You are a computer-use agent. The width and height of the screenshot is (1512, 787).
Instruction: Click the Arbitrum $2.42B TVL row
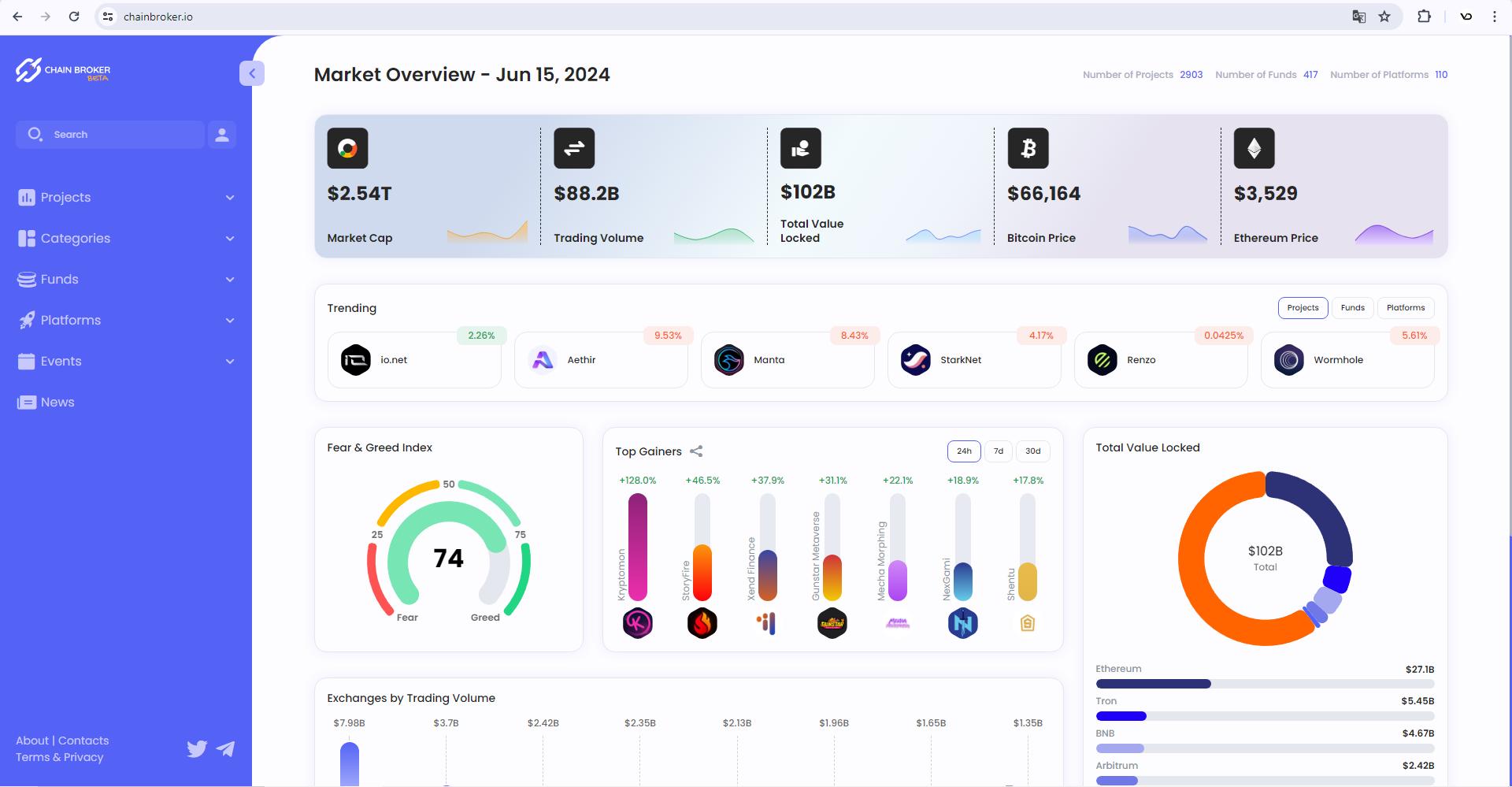point(1265,773)
